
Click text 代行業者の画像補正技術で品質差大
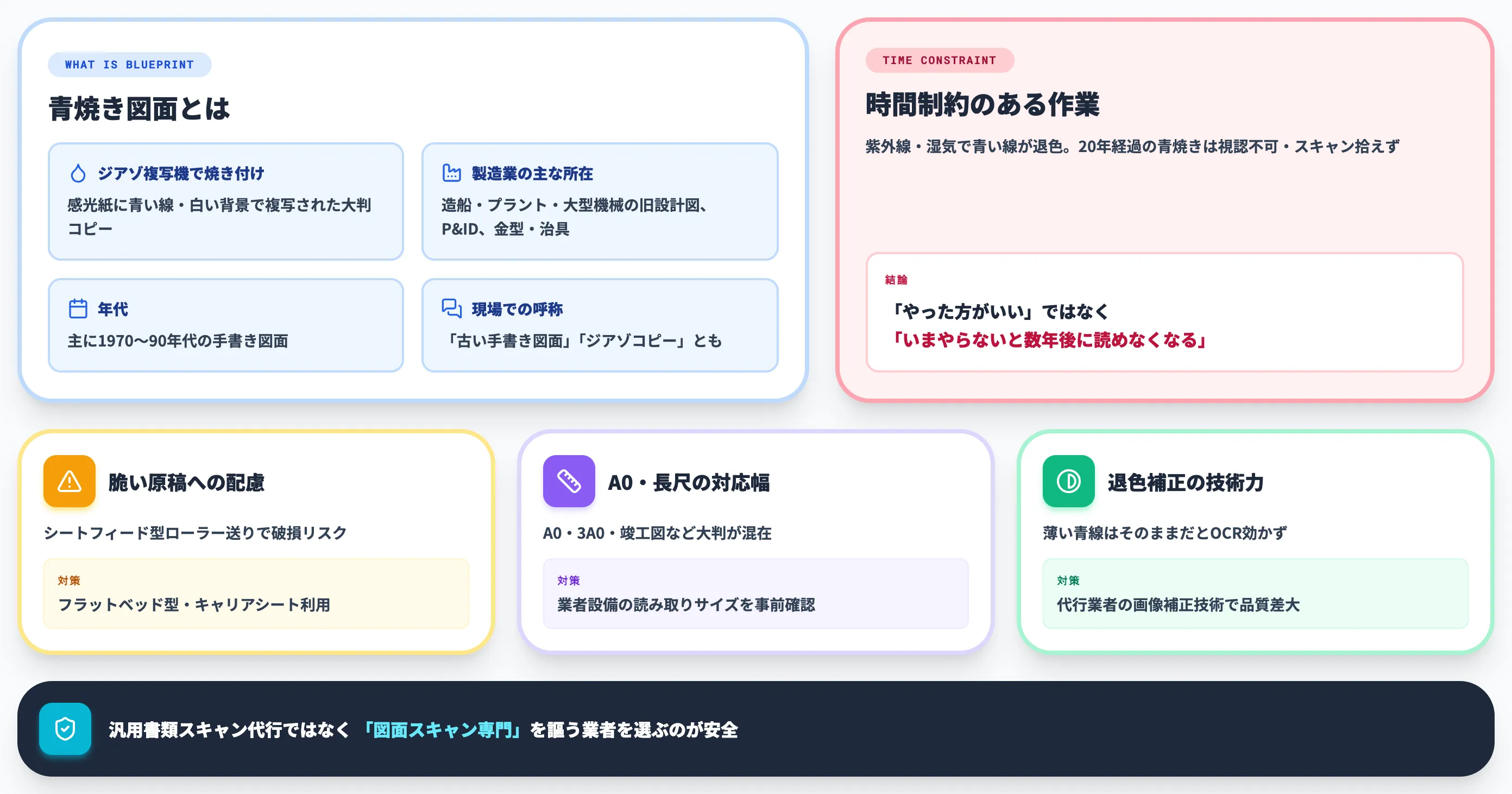click(x=1179, y=604)
